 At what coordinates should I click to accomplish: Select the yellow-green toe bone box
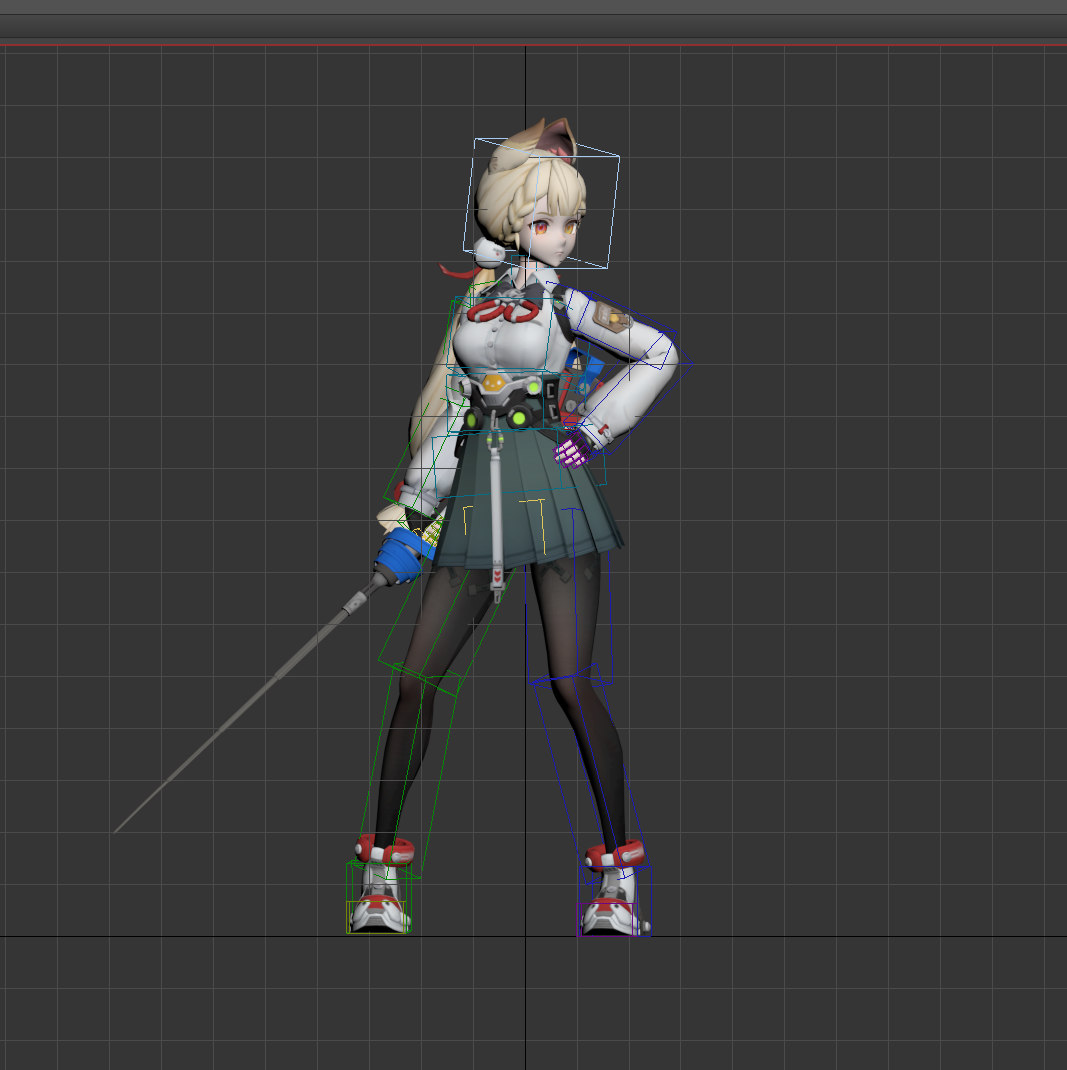coord(377,917)
